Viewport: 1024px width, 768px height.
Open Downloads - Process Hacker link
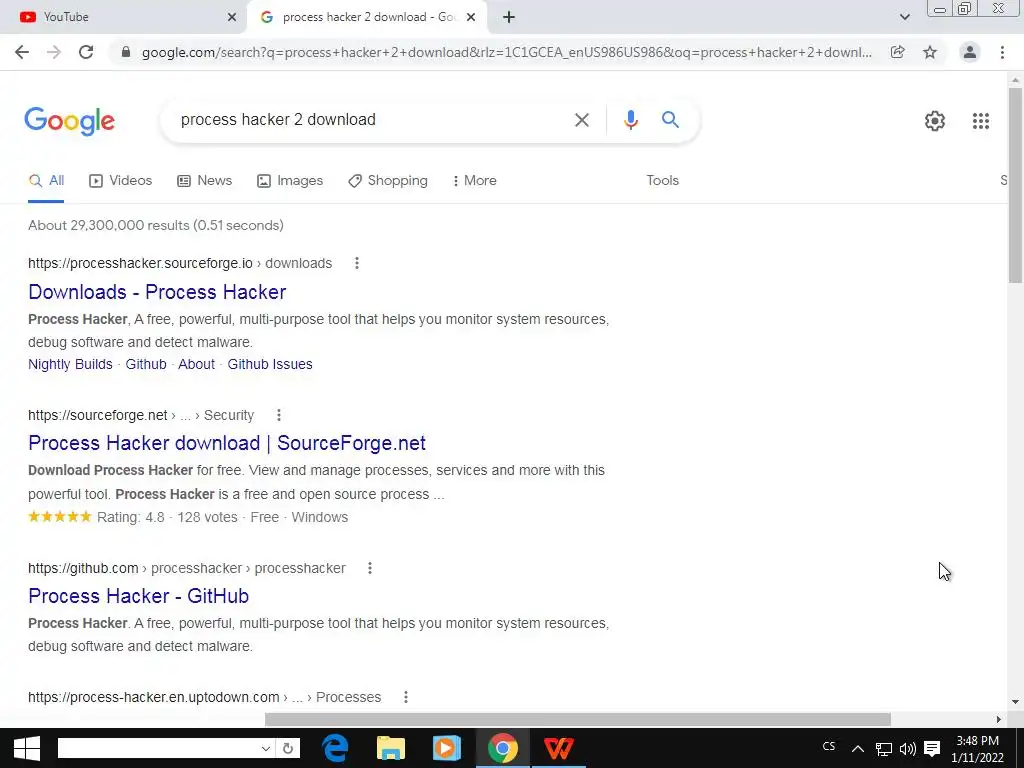click(157, 292)
